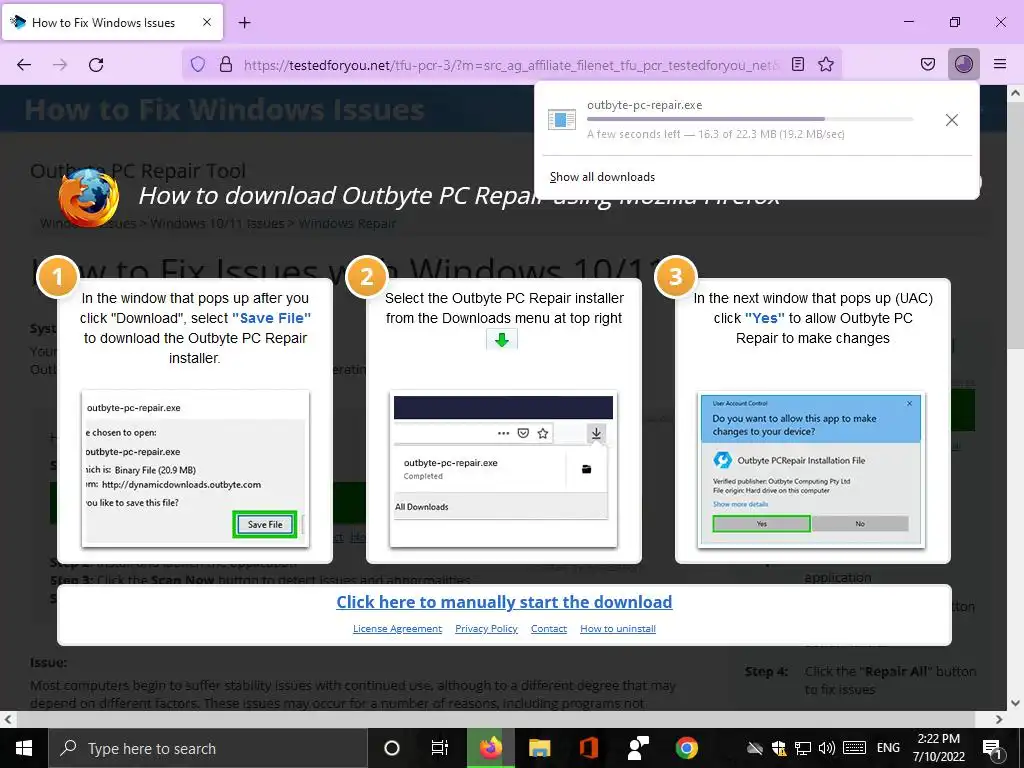Viewport: 1024px width, 768px height.
Task: Open the How to uninstall link
Action: (x=618, y=628)
